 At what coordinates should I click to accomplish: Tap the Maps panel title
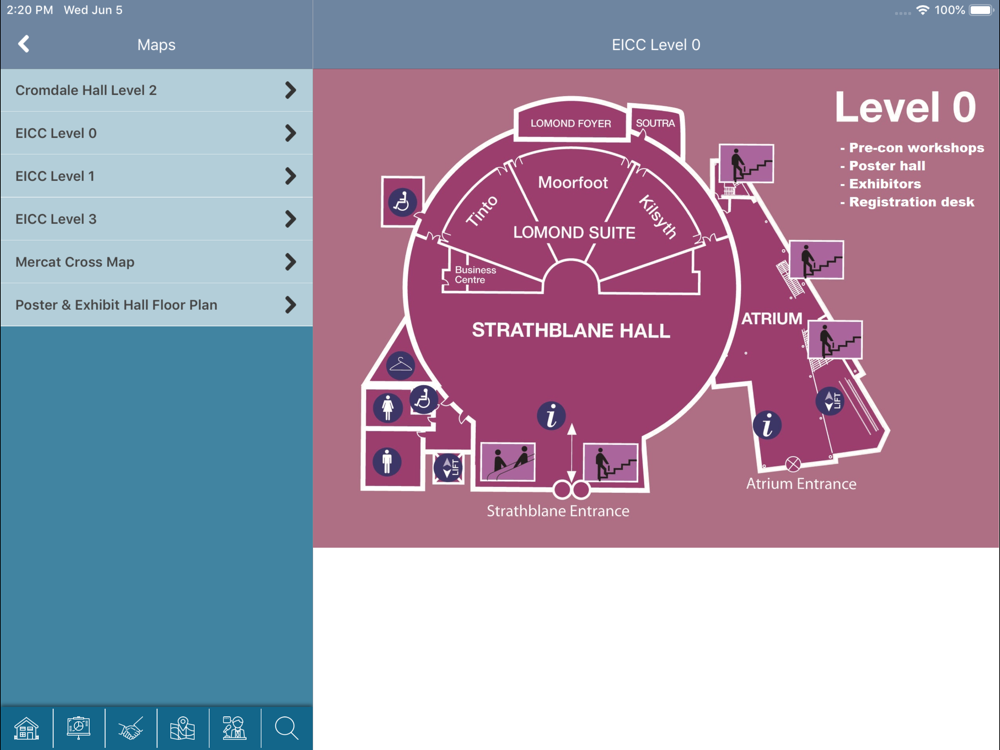156,45
